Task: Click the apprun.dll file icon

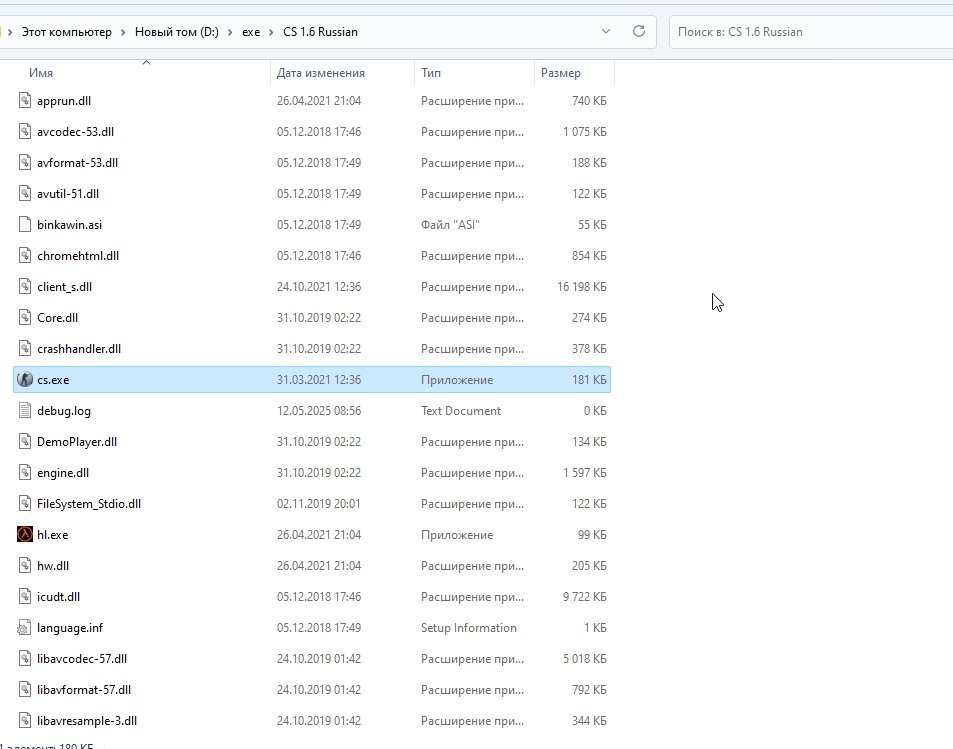Action: coord(24,100)
